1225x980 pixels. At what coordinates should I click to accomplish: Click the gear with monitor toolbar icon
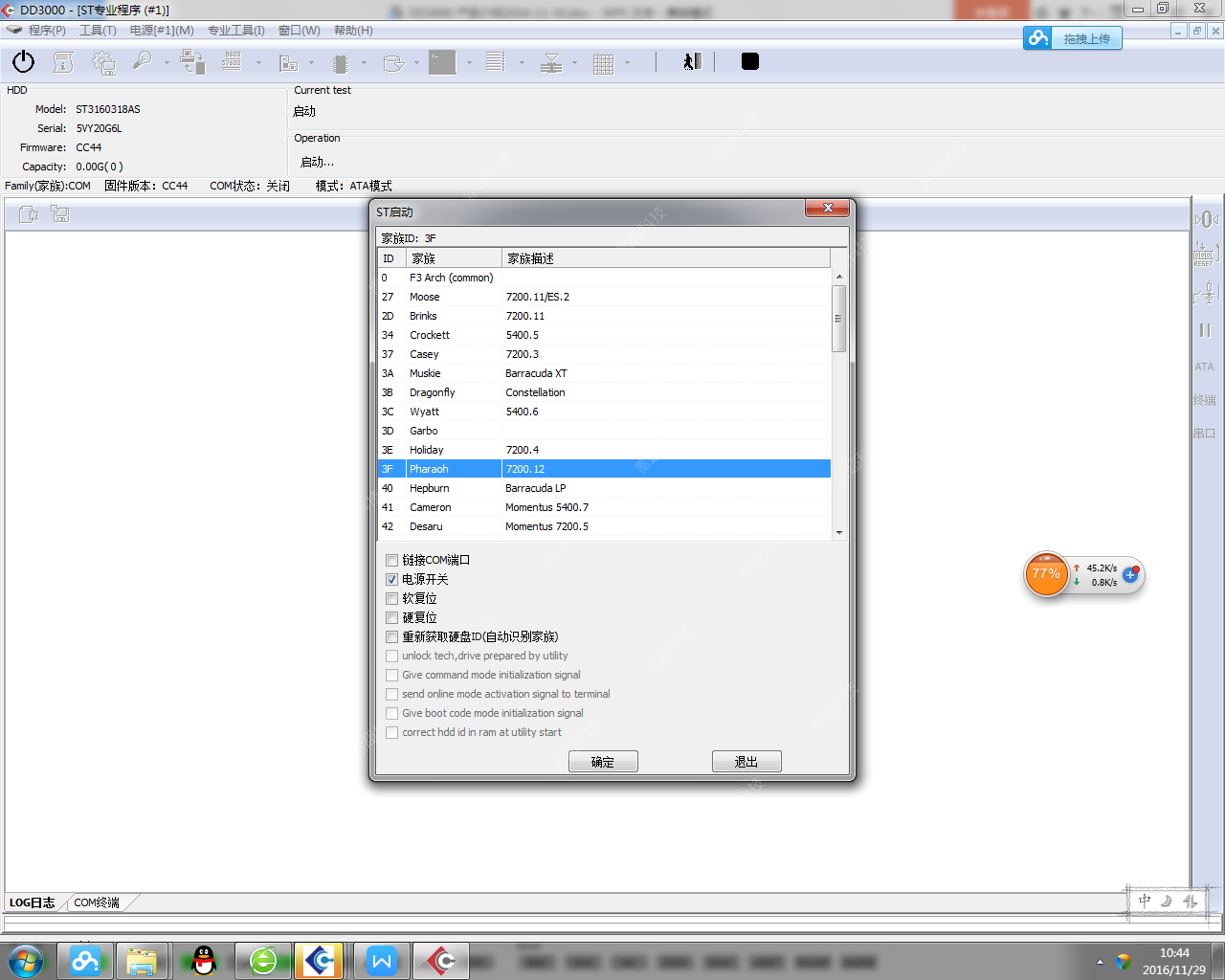pos(103,63)
